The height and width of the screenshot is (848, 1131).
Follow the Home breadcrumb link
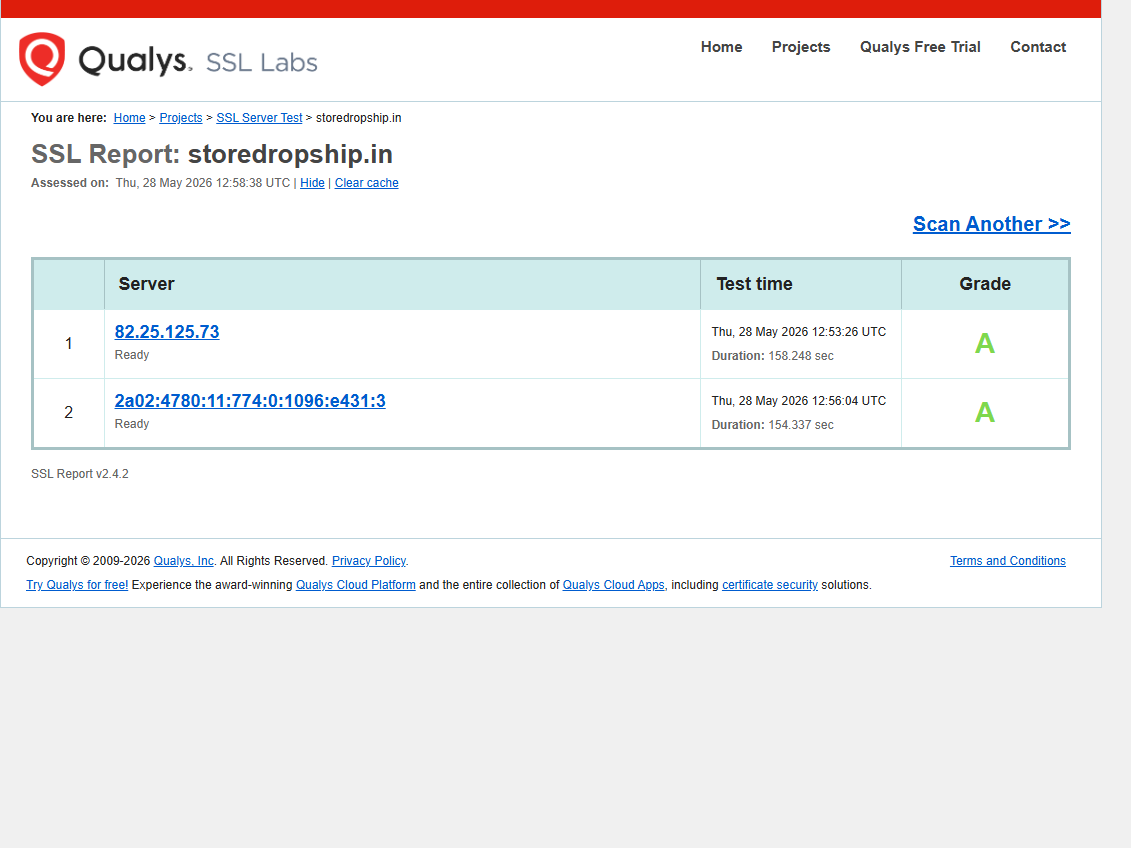tap(129, 118)
